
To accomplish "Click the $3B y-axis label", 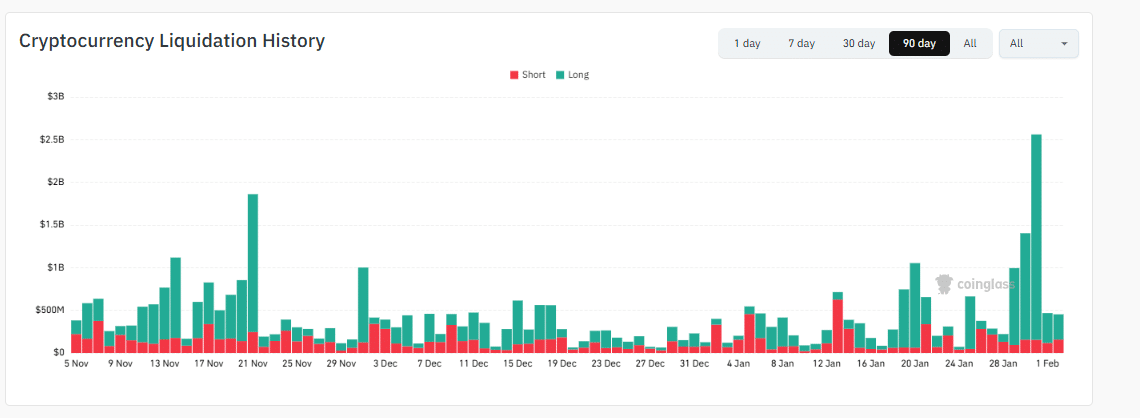I will pos(55,97).
